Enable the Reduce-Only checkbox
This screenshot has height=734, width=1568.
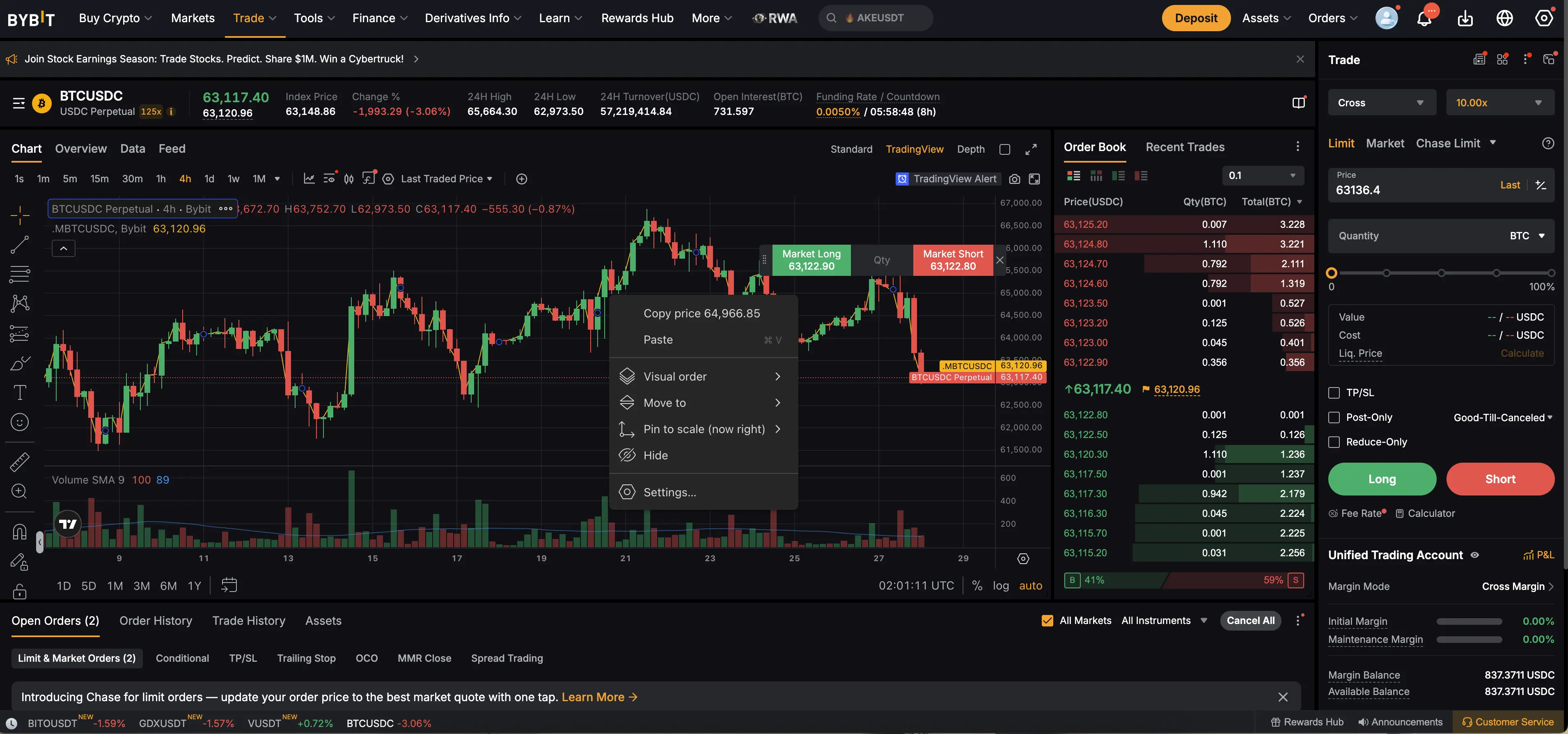tap(1334, 442)
